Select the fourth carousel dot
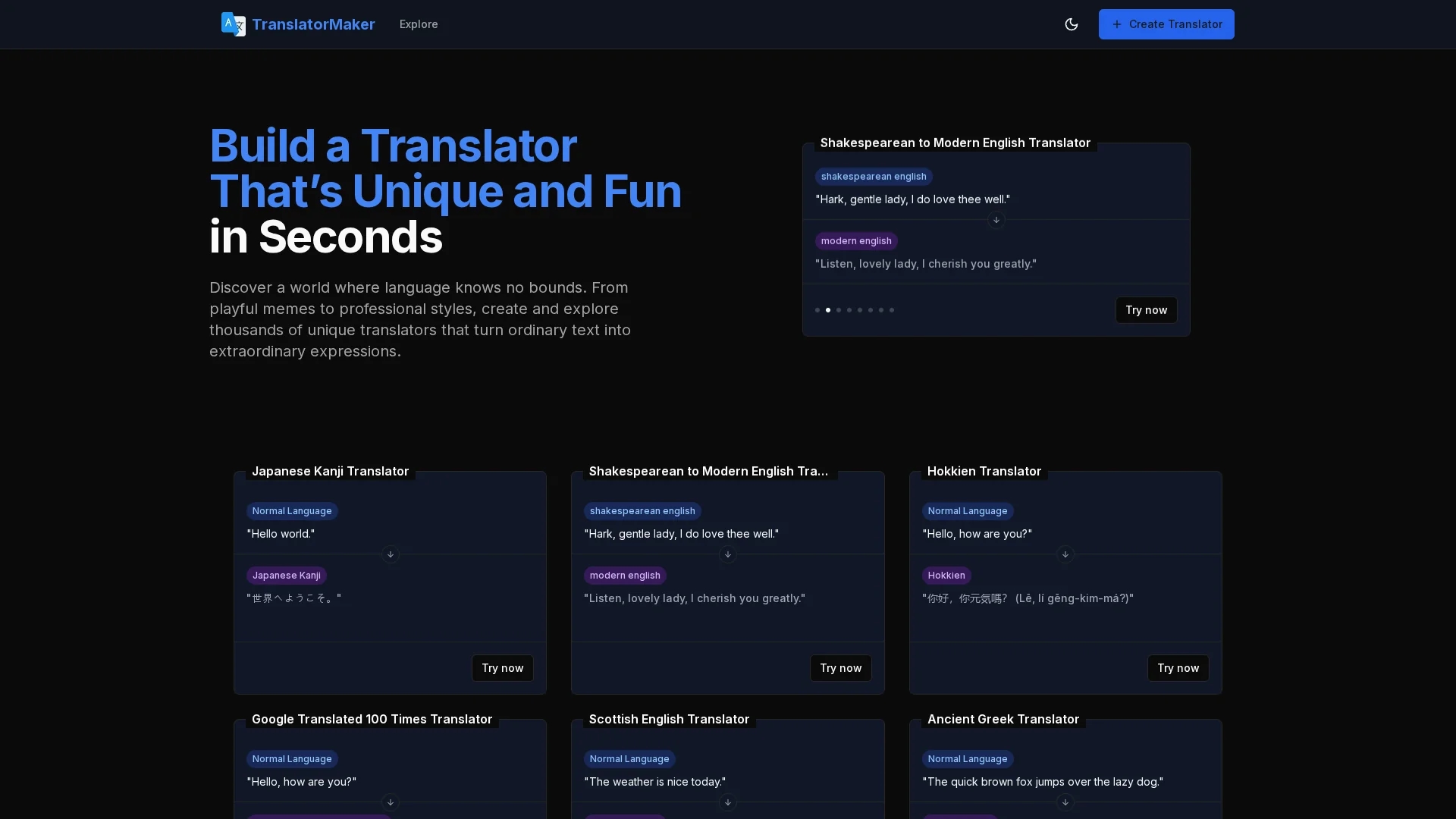The height and width of the screenshot is (819, 1456). click(x=849, y=310)
